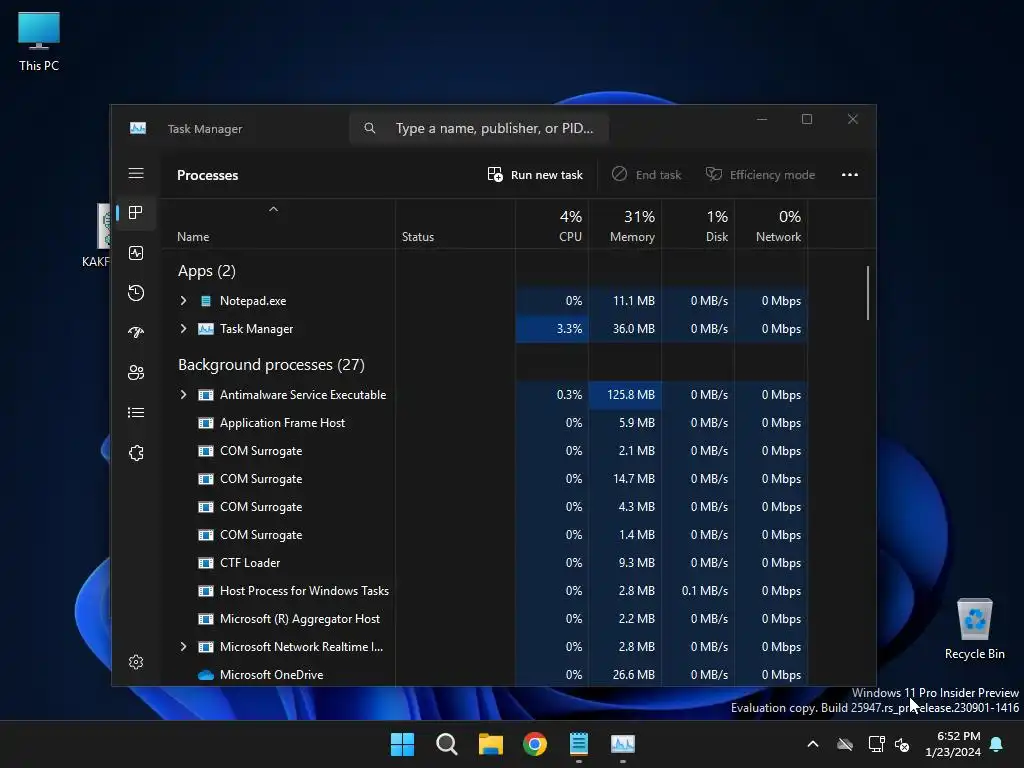
Task: Expand Microsoft Network Realtime process group
Action: pos(184,647)
